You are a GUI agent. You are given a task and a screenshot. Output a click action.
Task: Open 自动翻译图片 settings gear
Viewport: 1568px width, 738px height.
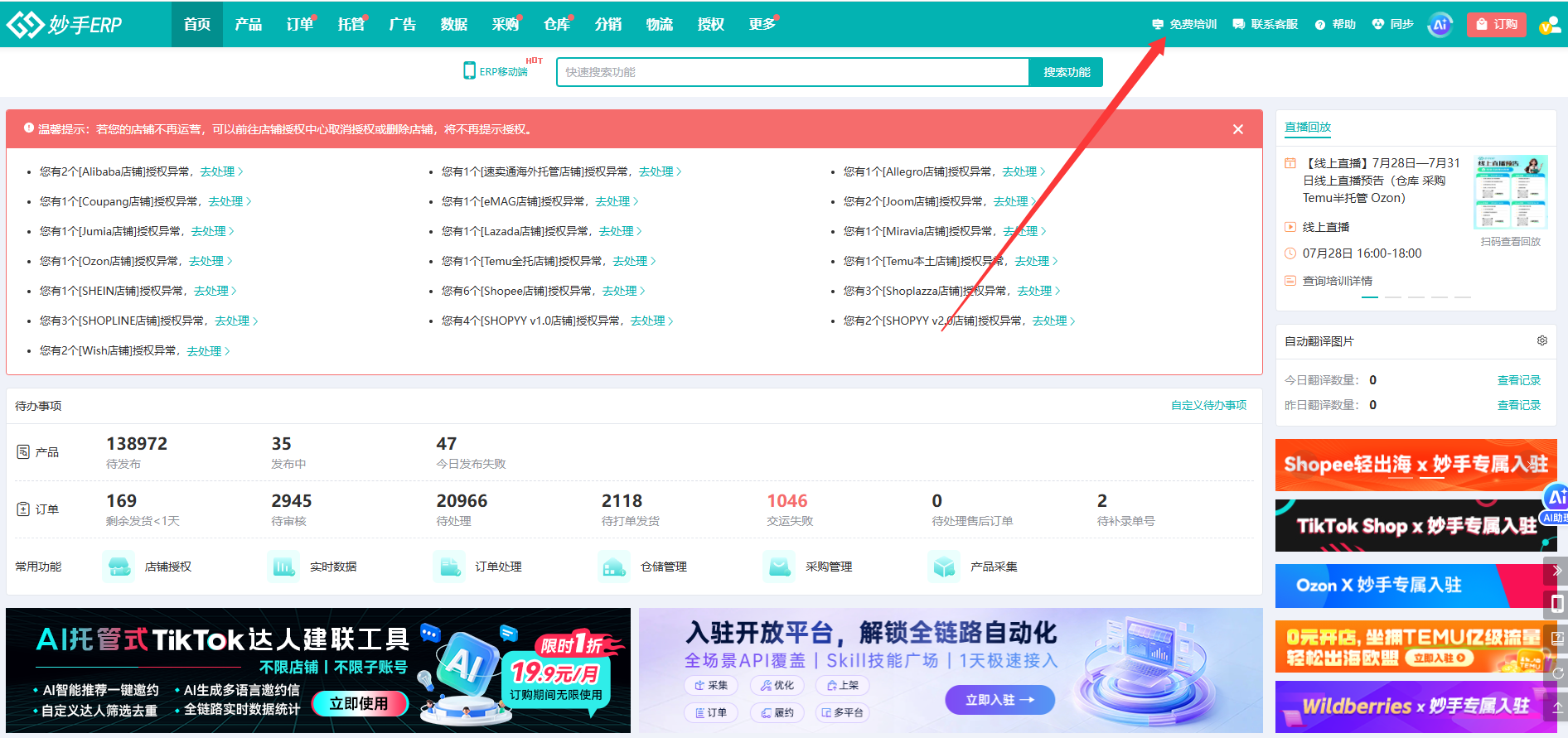pyautogui.click(x=1542, y=340)
